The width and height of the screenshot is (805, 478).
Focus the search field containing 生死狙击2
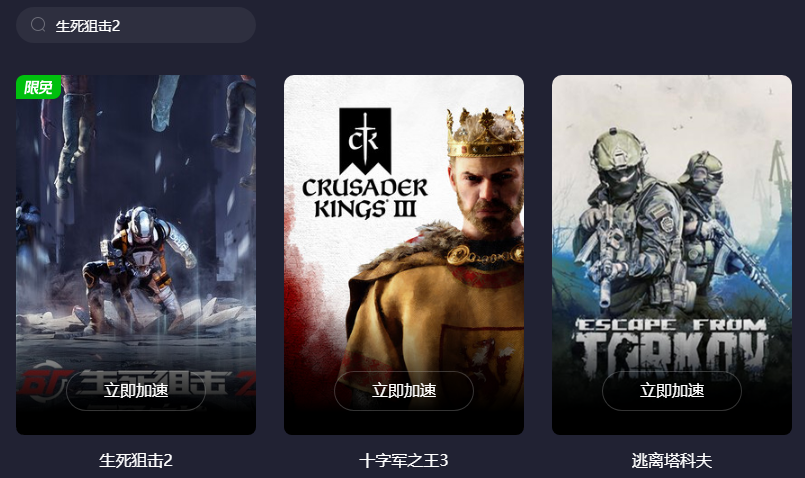(x=136, y=25)
